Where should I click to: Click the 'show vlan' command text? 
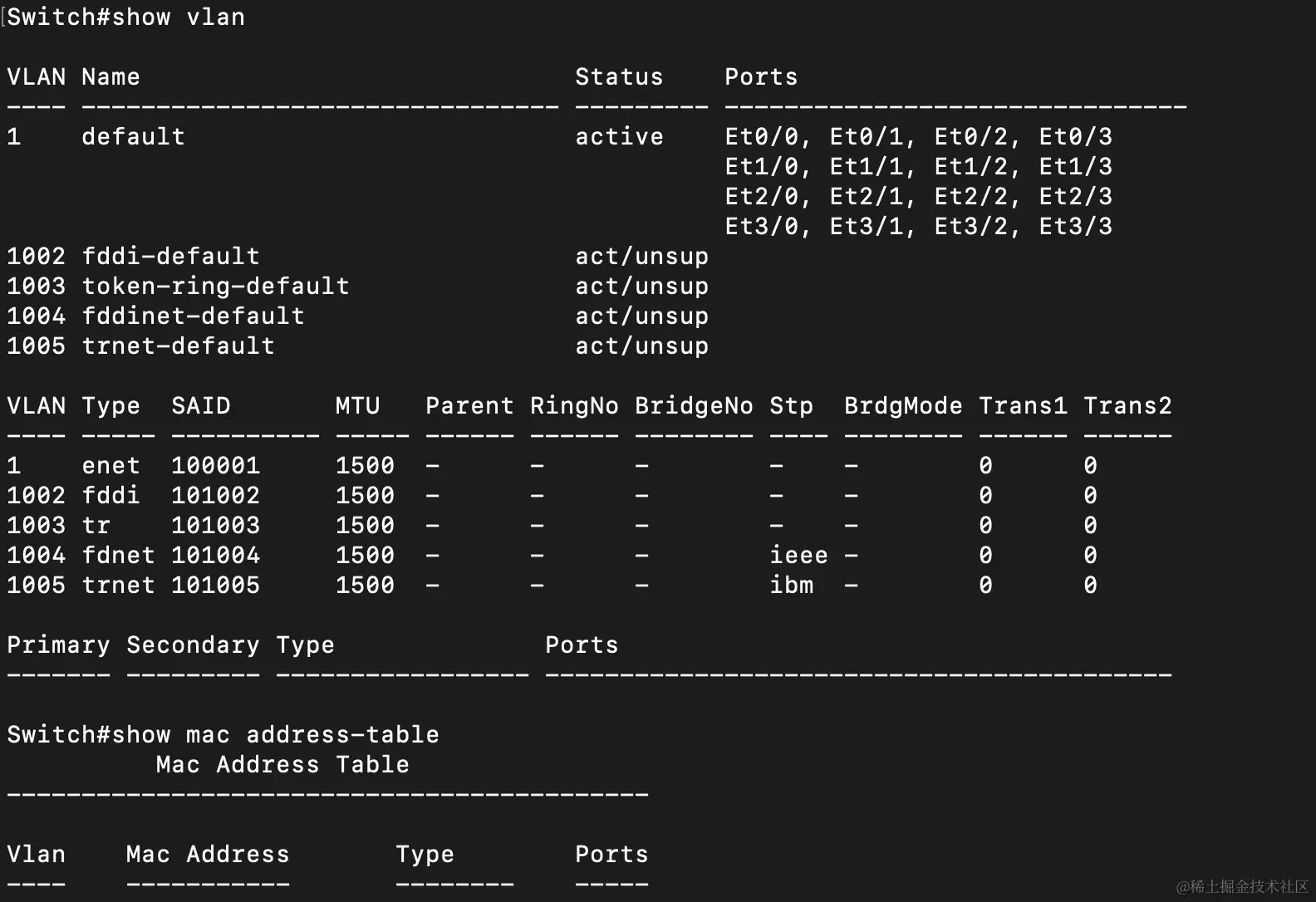[179, 17]
